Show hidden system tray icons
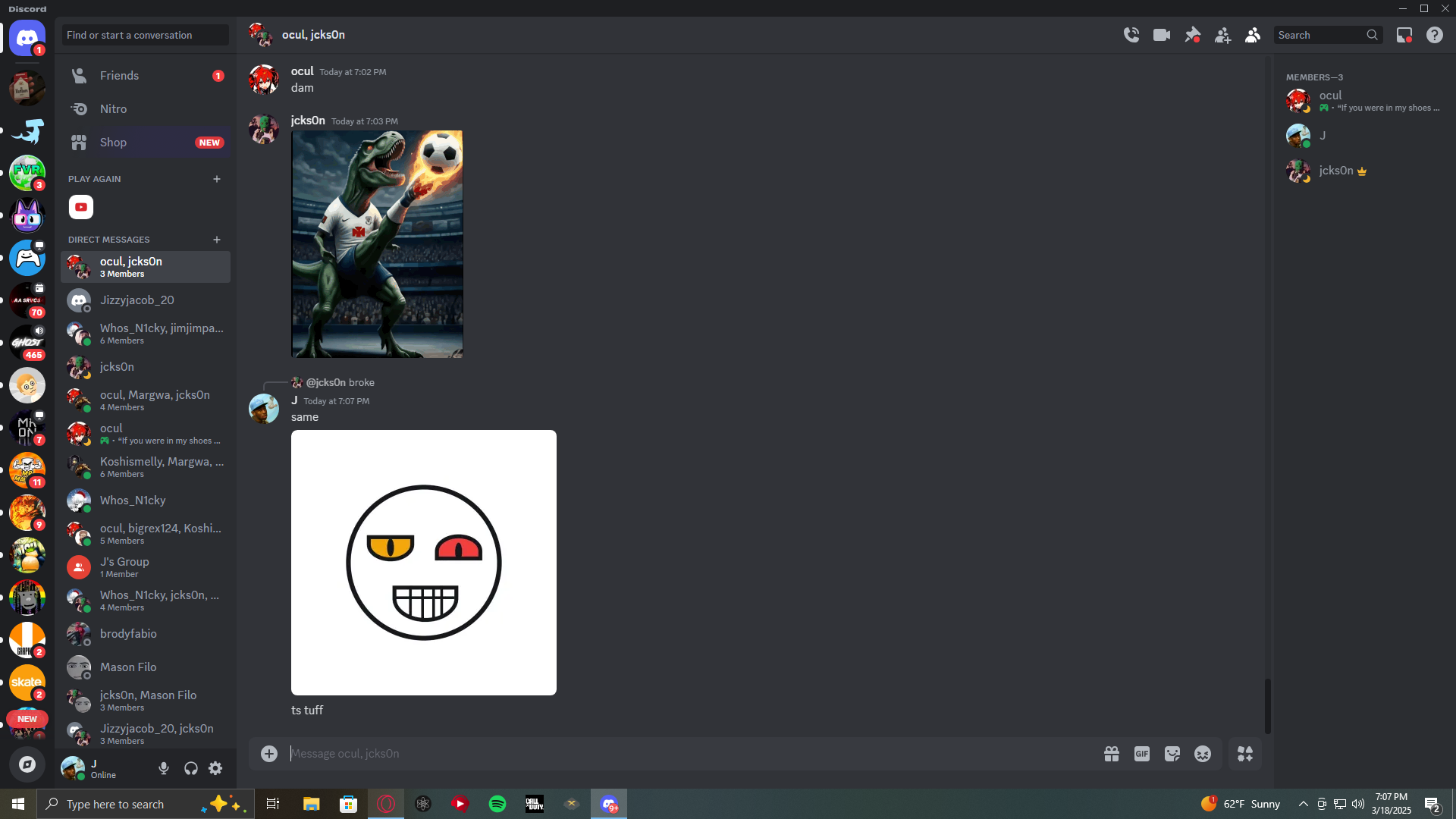Image resolution: width=1456 pixels, height=819 pixels. pos(1304,804)
